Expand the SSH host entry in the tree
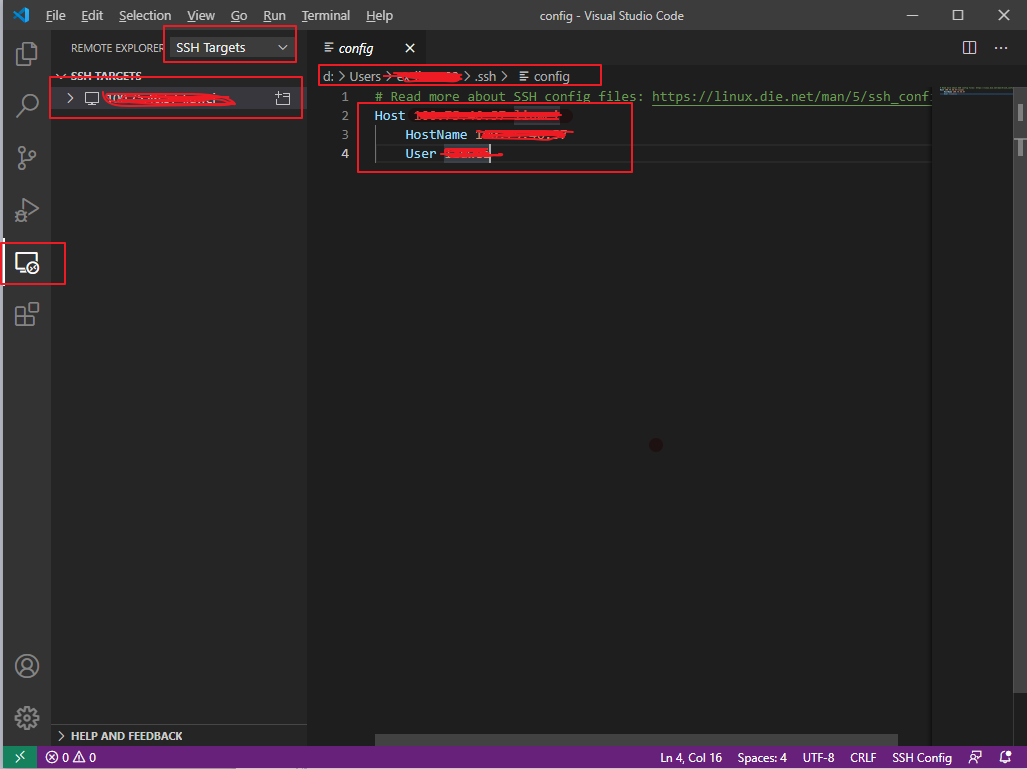1027x769 pixels. (70, 98)
